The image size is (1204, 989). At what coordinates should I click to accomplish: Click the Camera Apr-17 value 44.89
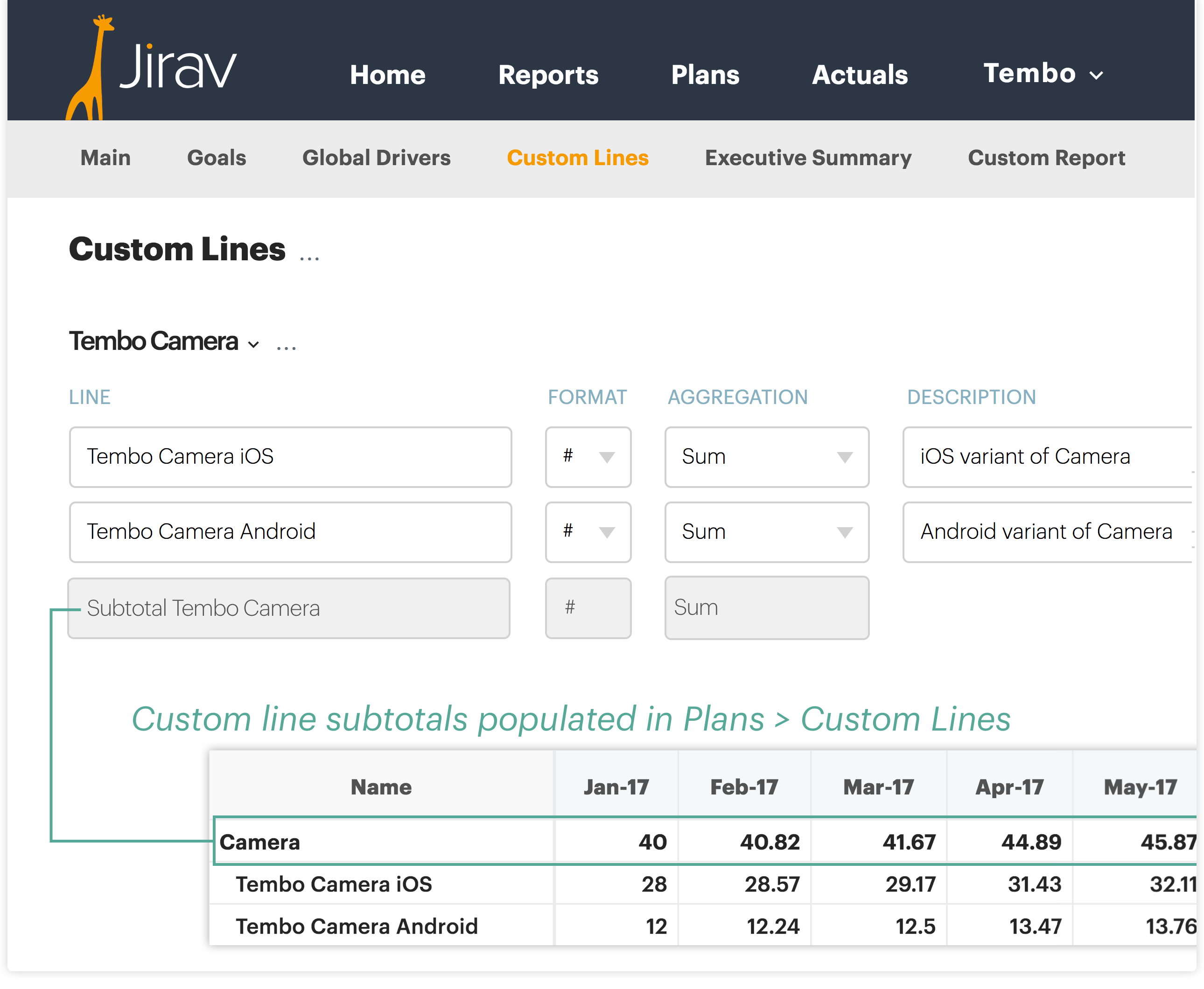[1031, 842]
